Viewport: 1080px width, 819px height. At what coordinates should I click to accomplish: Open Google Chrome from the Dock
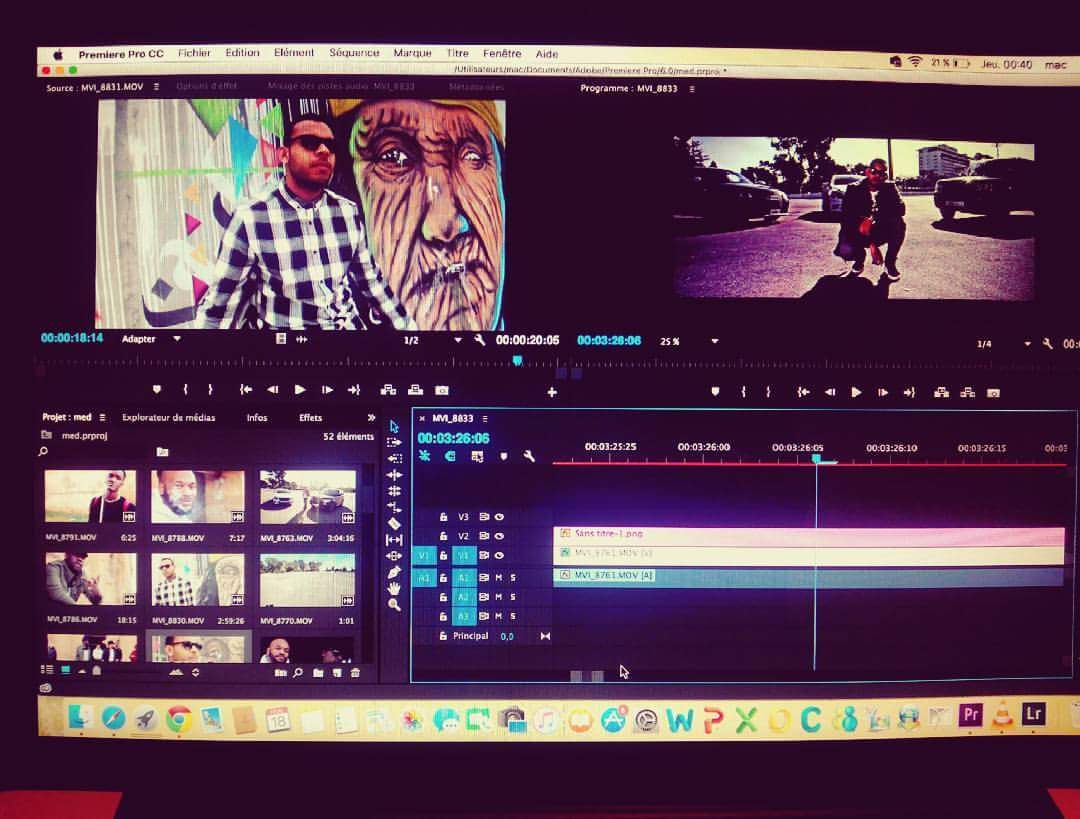[179, 719]
